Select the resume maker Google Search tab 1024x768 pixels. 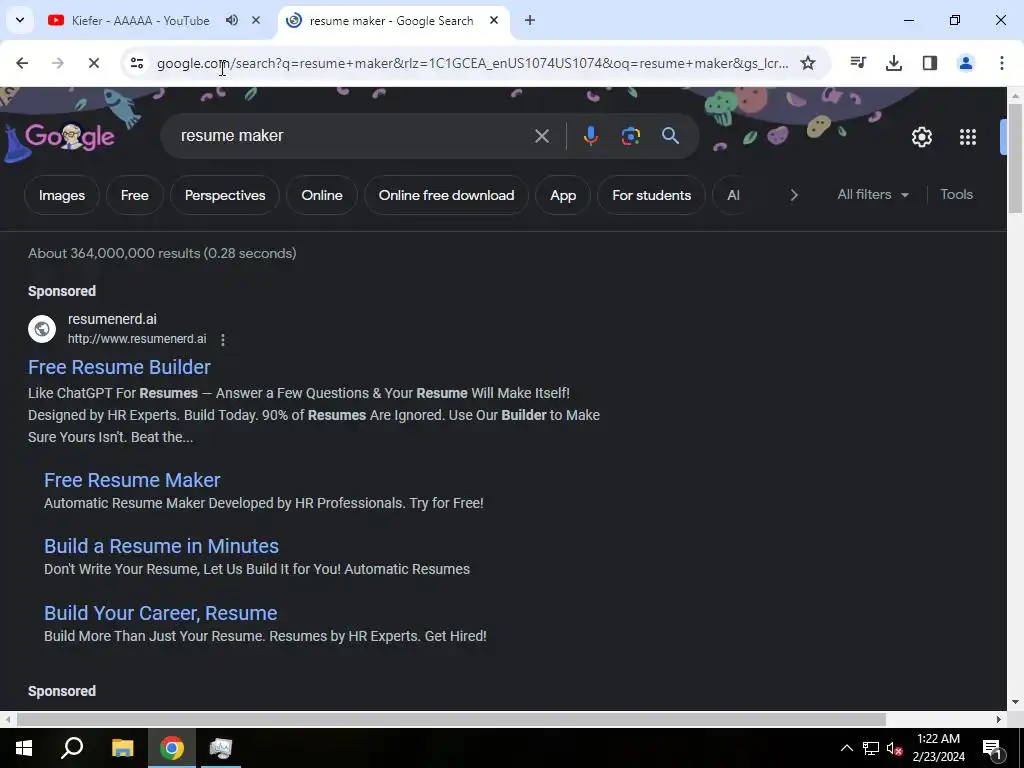click(x=391, y=21)
